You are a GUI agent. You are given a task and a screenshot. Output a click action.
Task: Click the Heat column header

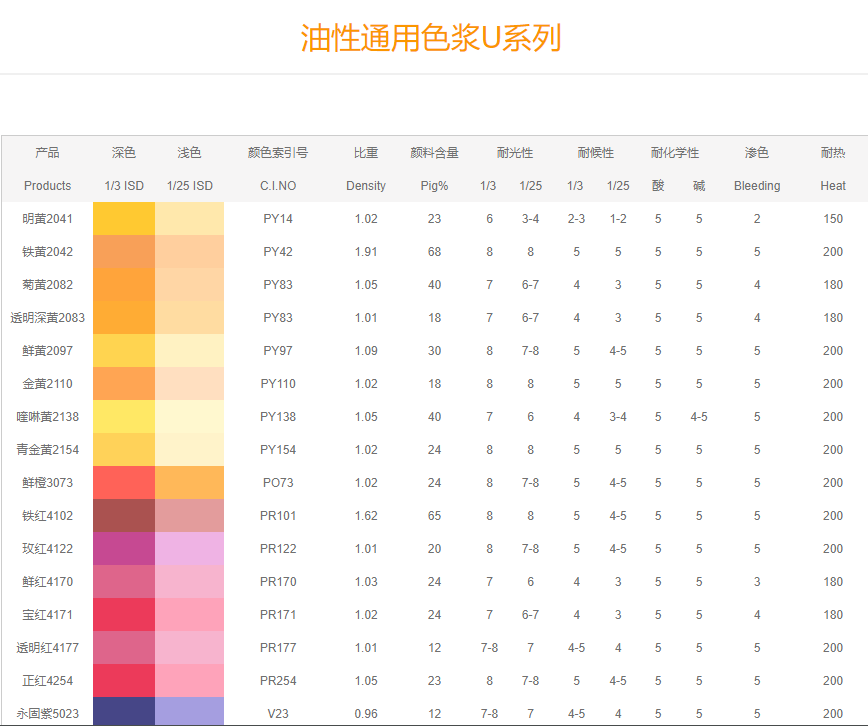coord(833,186)
